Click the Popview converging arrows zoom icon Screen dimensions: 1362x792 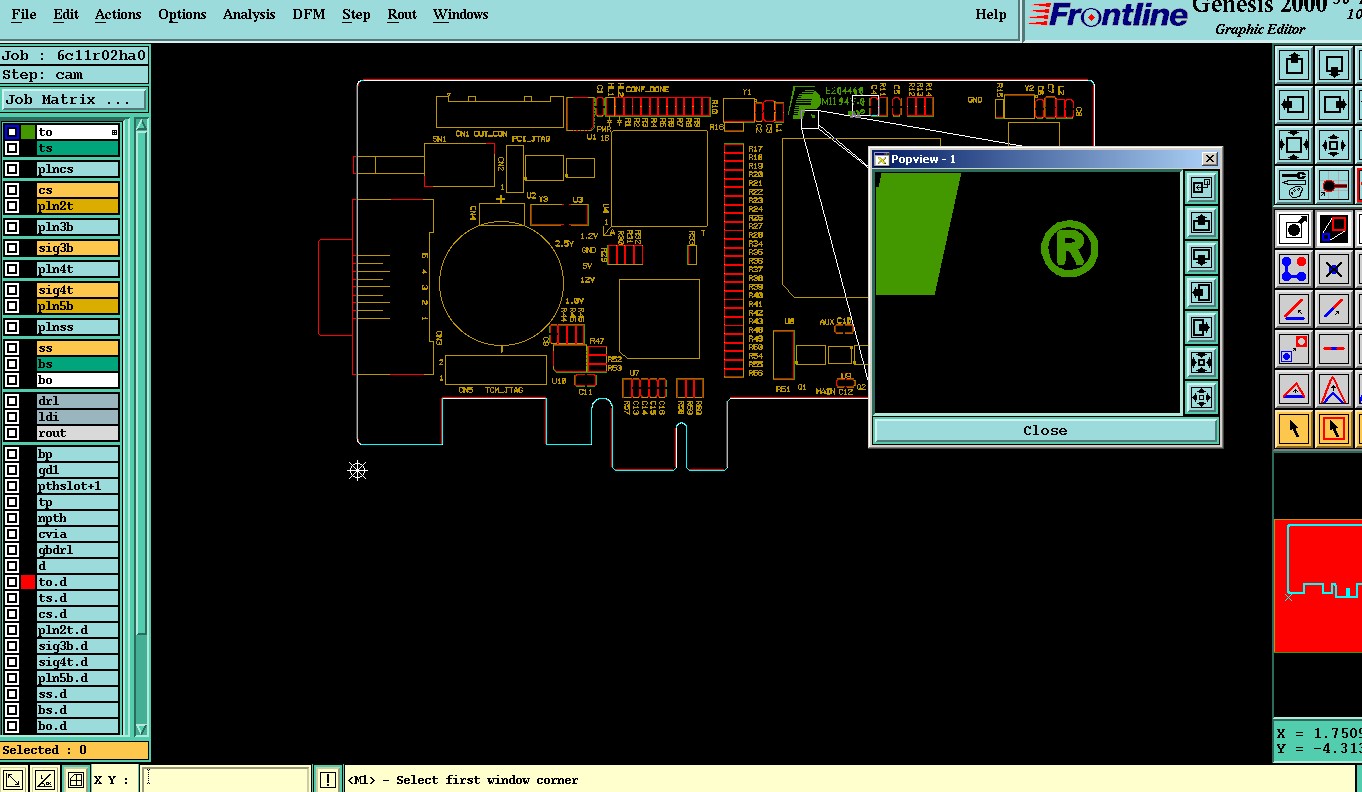coord(1201,362)
